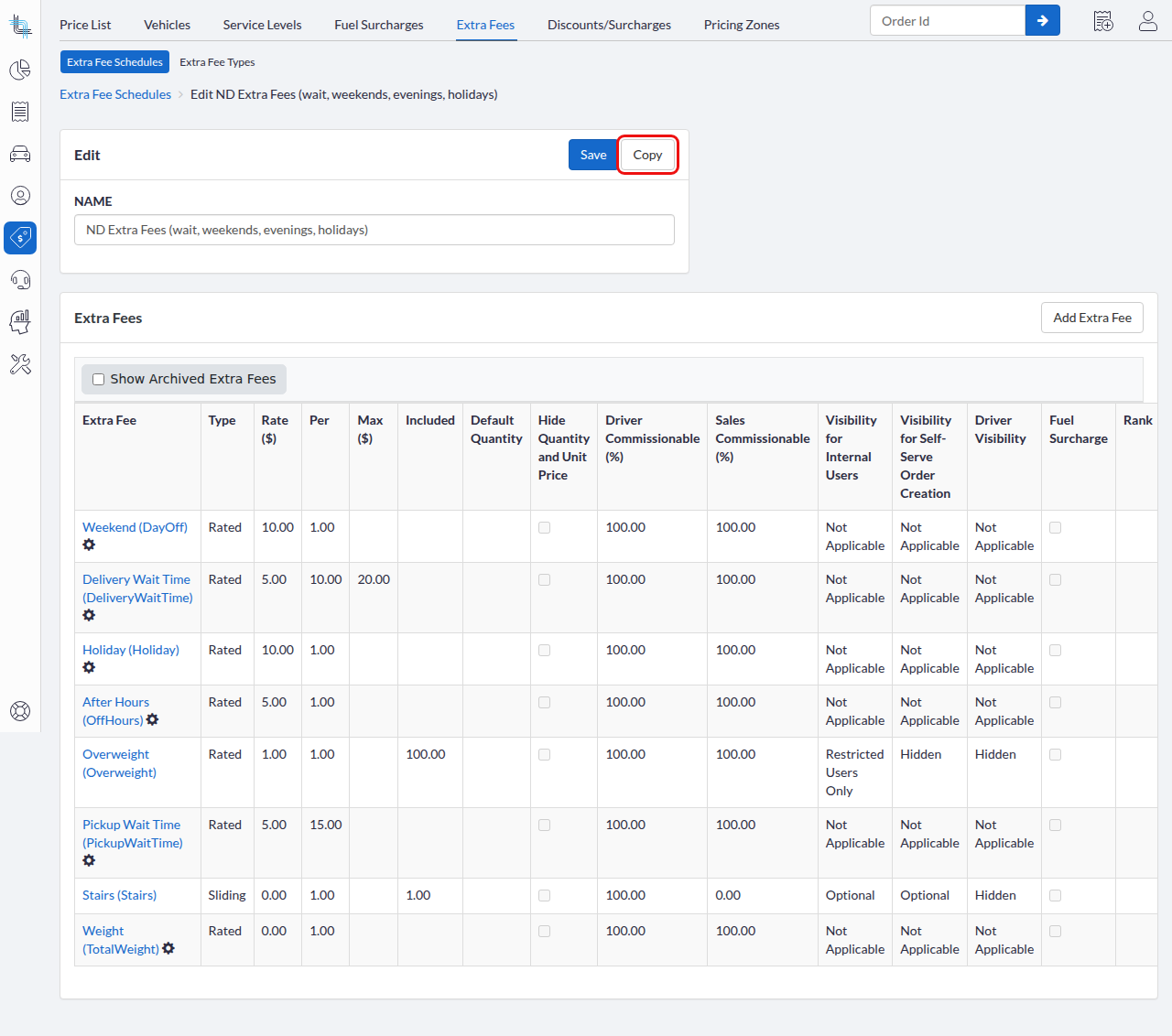This screenshot has height=1036, width=1172.
Task: Click gear icon under Delivery Wait Time
Action: point(89,615)
